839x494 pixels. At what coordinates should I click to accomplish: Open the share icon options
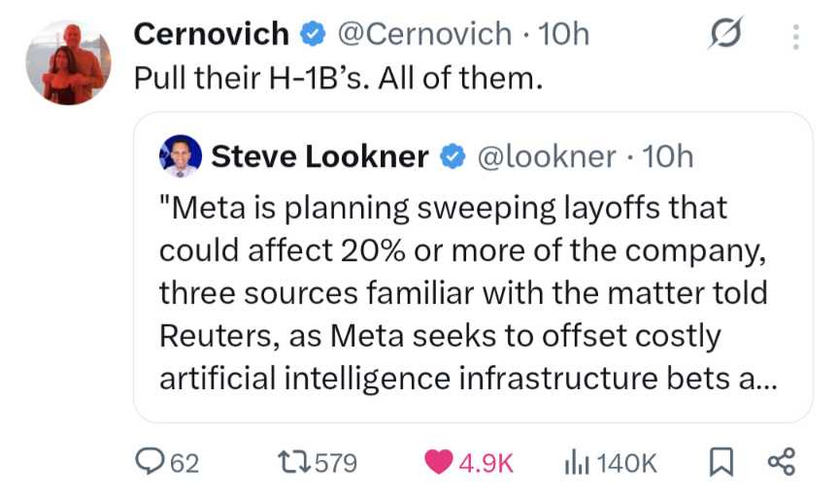(779, 462)
